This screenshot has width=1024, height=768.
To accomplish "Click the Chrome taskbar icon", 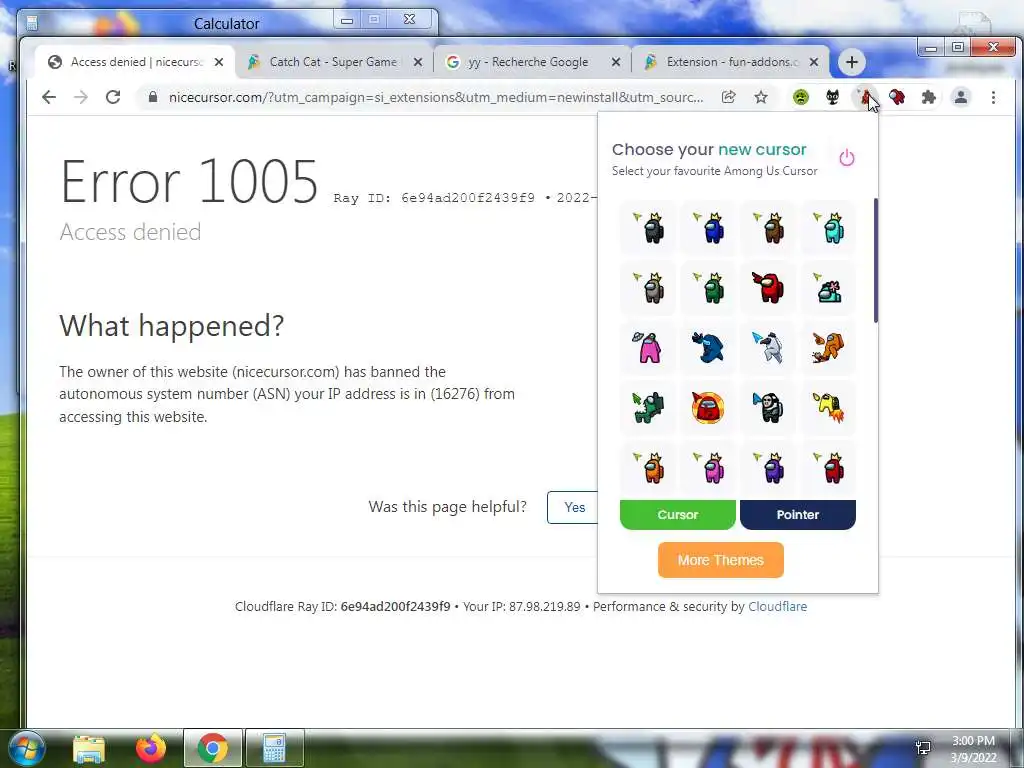I will point(212,748).
